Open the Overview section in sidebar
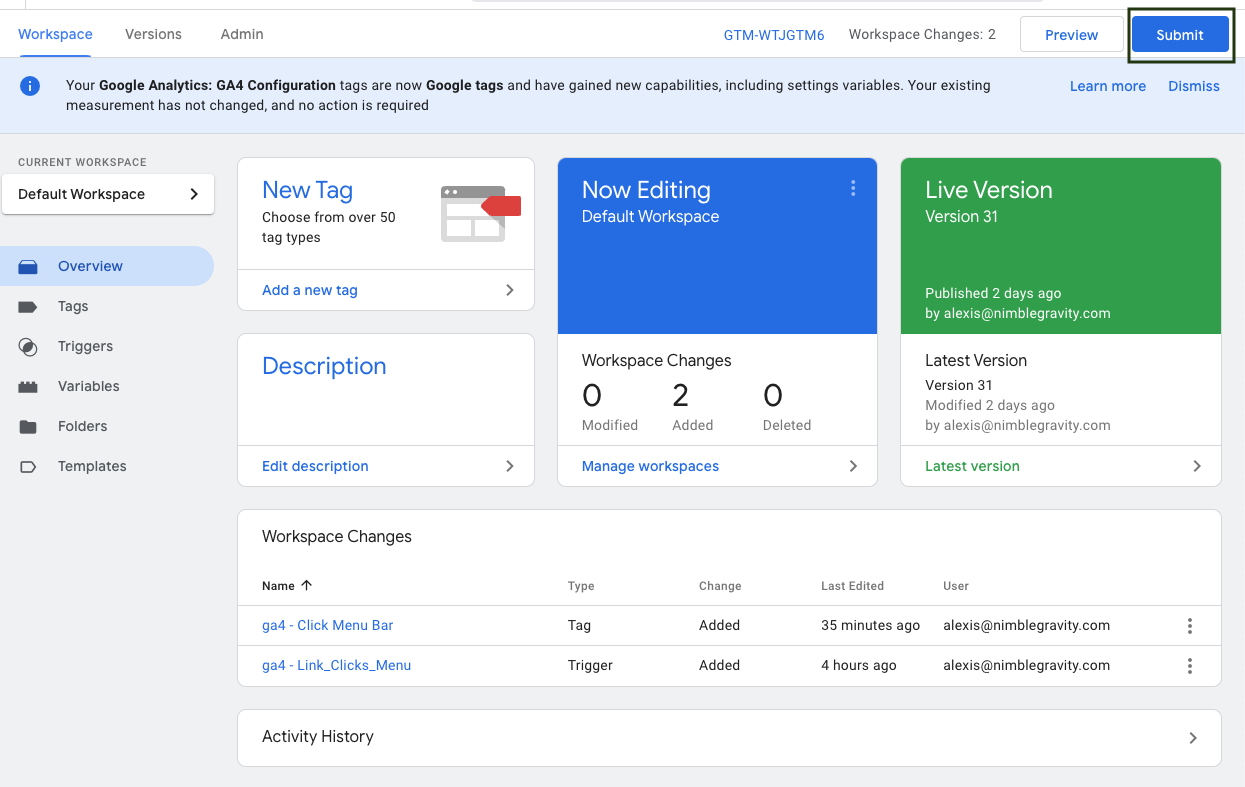Viewport: 1245px width, 787px height. click(107, 266)
